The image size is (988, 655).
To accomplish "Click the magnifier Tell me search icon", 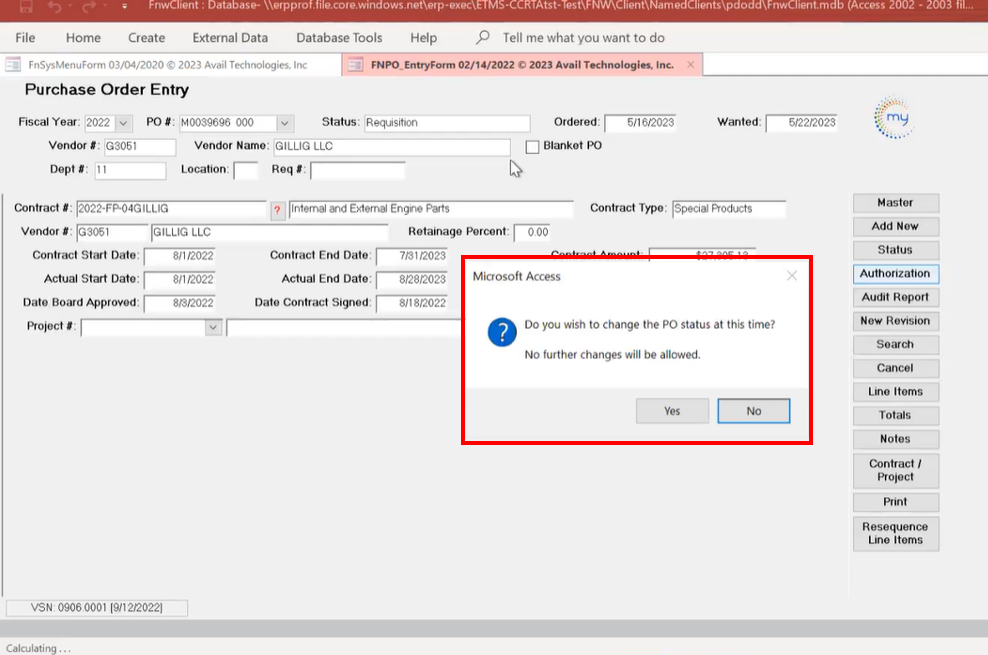I will [484, 38].
